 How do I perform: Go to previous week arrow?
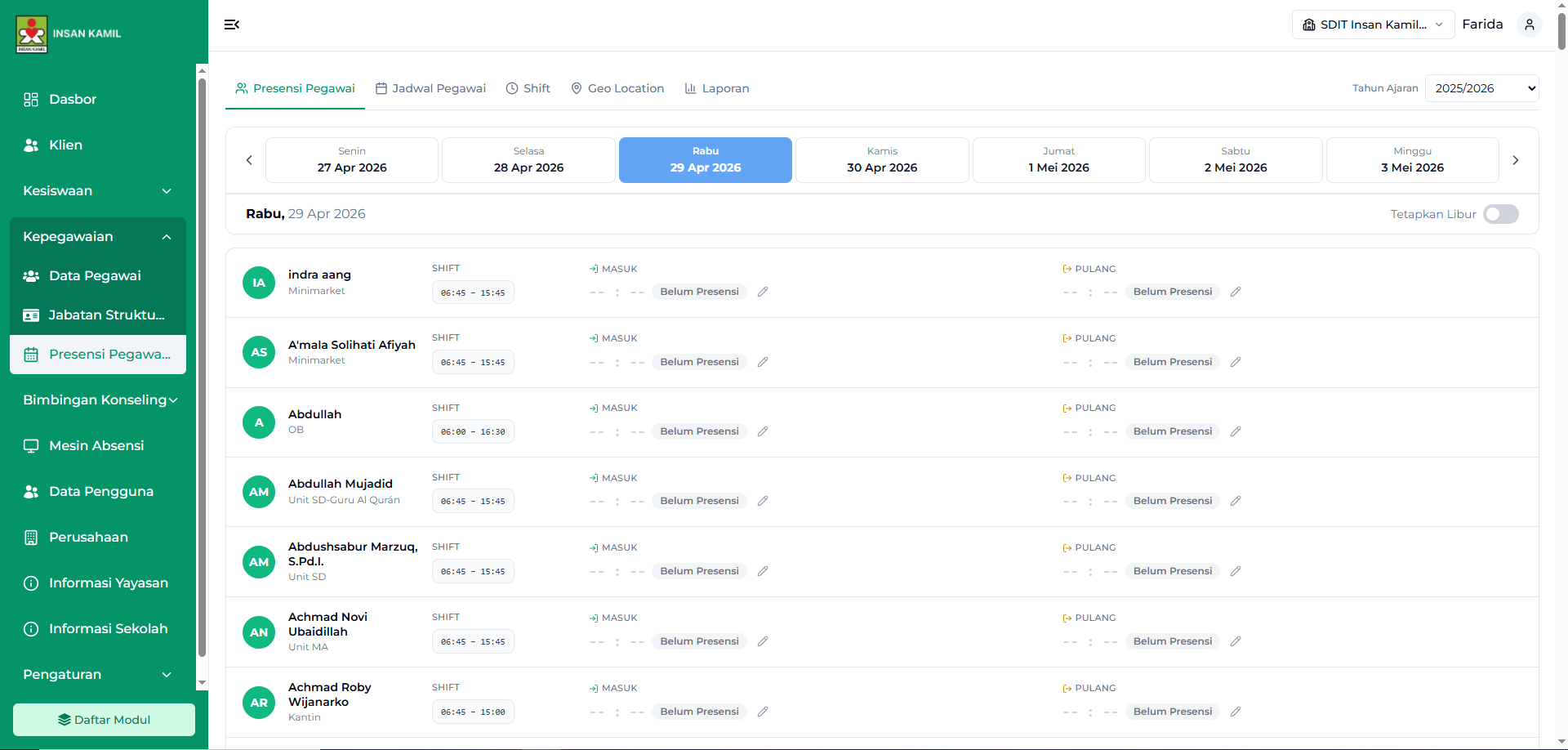pos(249,160)
